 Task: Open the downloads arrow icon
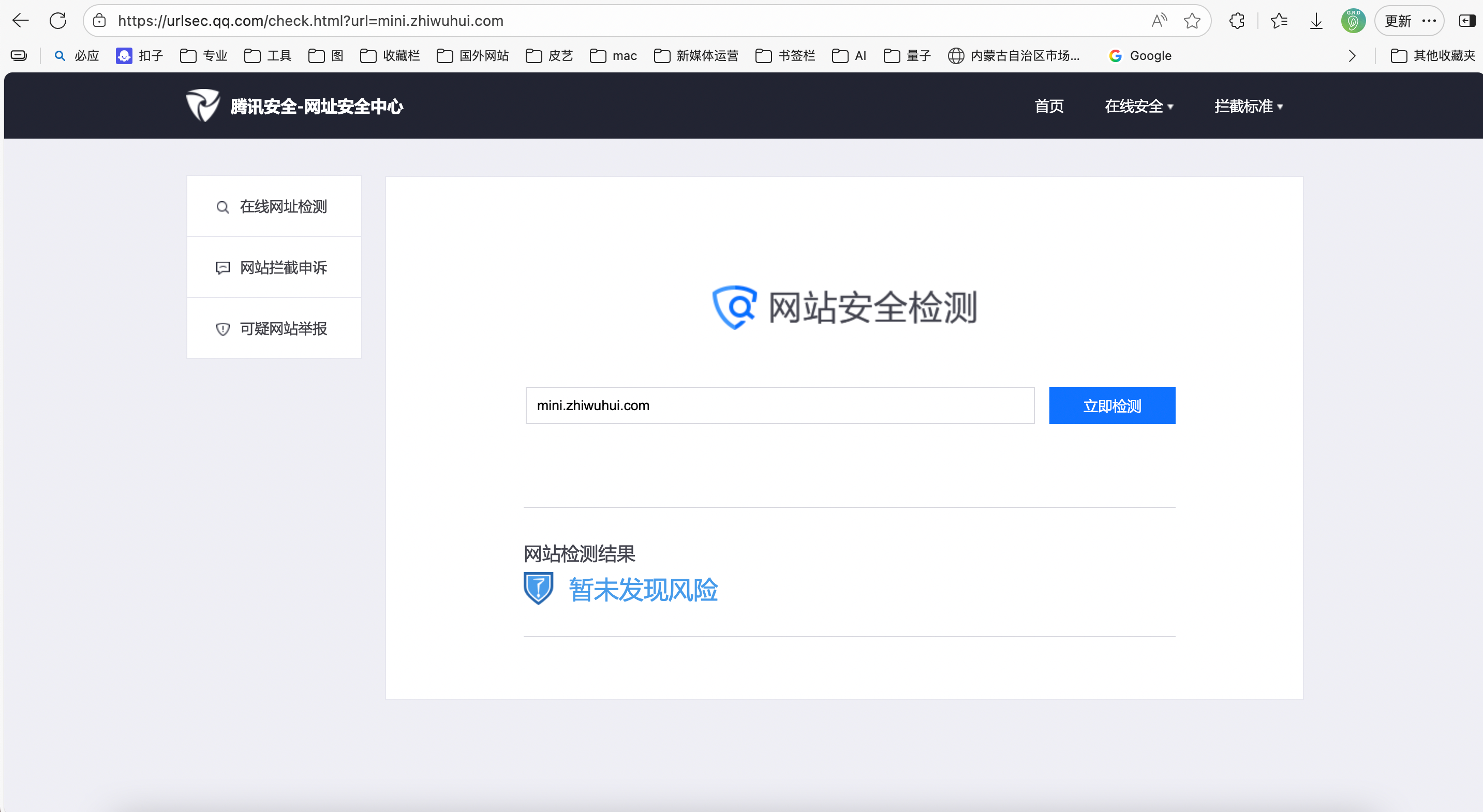pyautogui.click(x=1316, y=21)
